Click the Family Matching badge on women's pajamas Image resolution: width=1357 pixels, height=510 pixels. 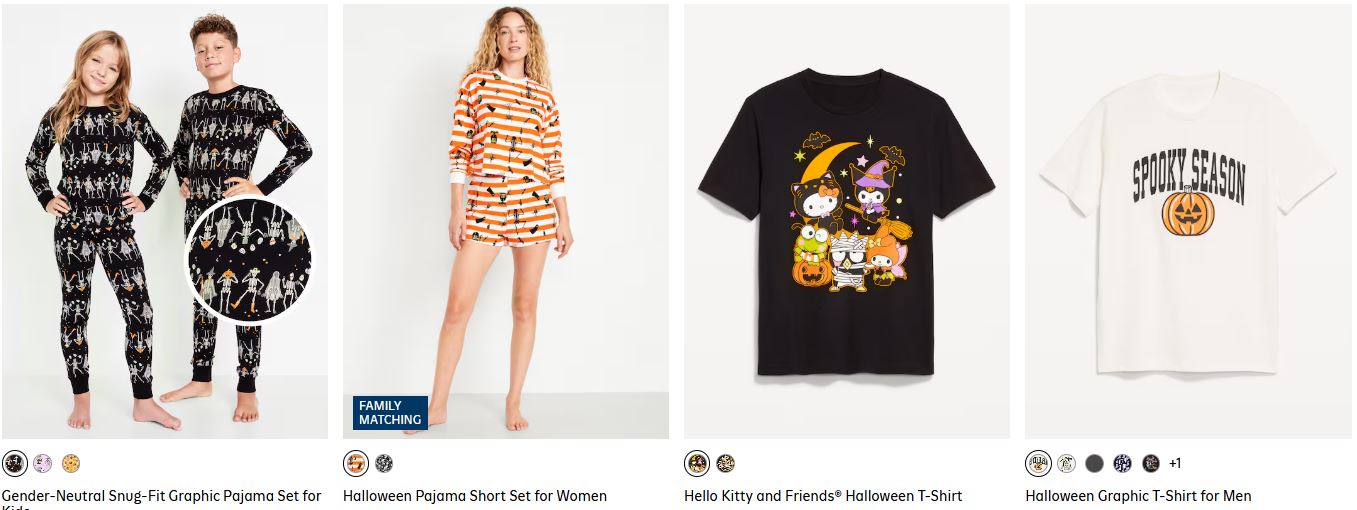[390, 413]
